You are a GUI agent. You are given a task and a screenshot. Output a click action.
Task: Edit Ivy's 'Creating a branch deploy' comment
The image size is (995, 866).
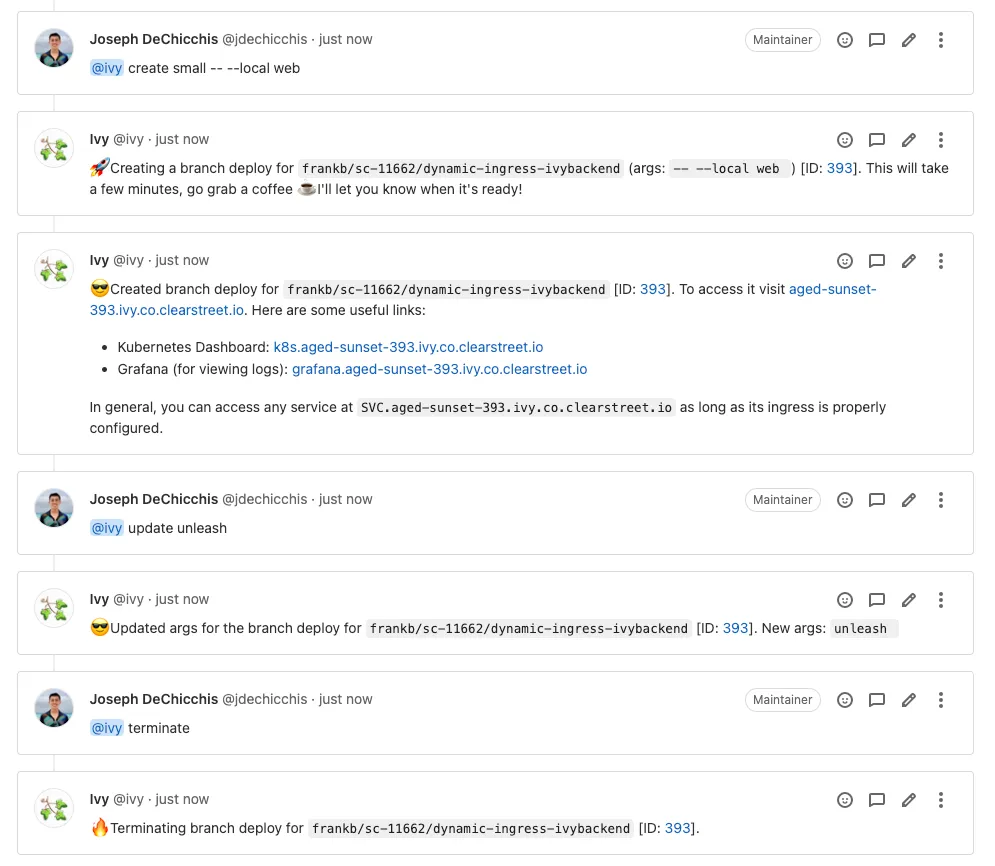(x=909, y=140)
